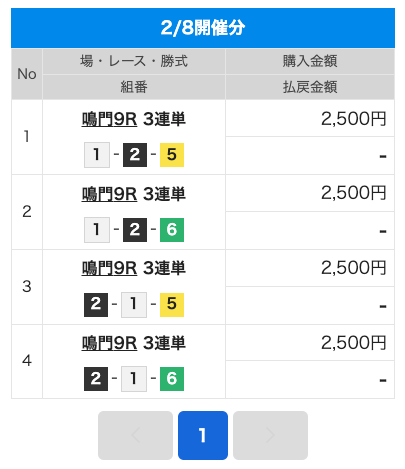
Task: Click the 2,500円 amount in row 1
Action: [x=353, y=119]
